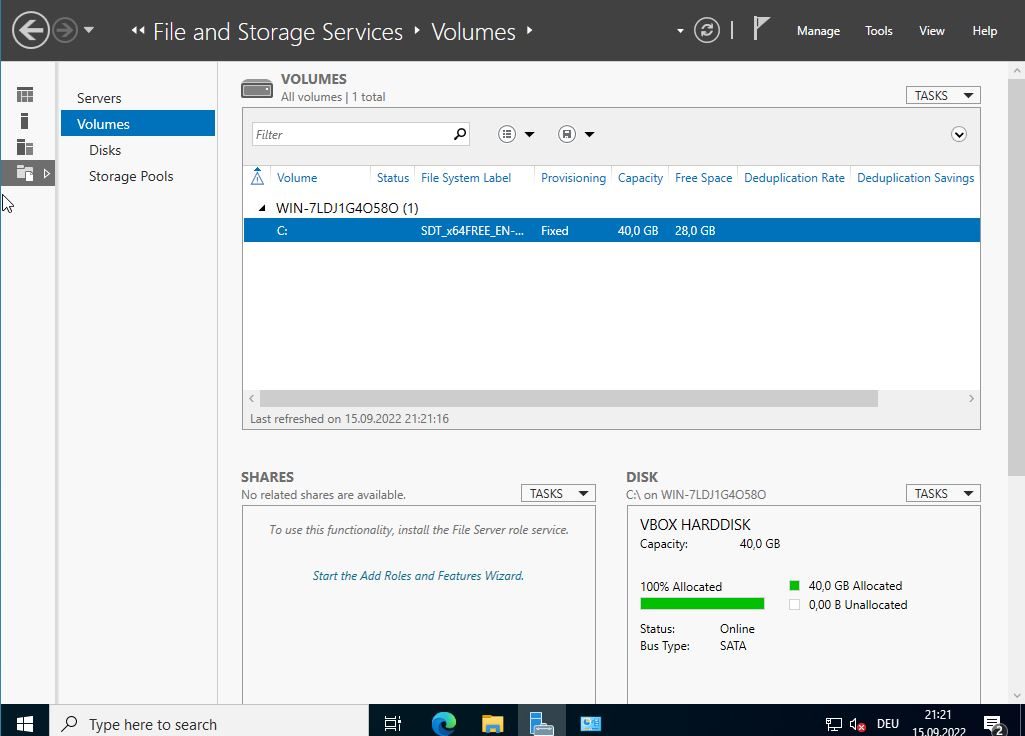Click the back navigation arrow button
The height and width of the screenshot is (736, 1025).
point(31,30)
